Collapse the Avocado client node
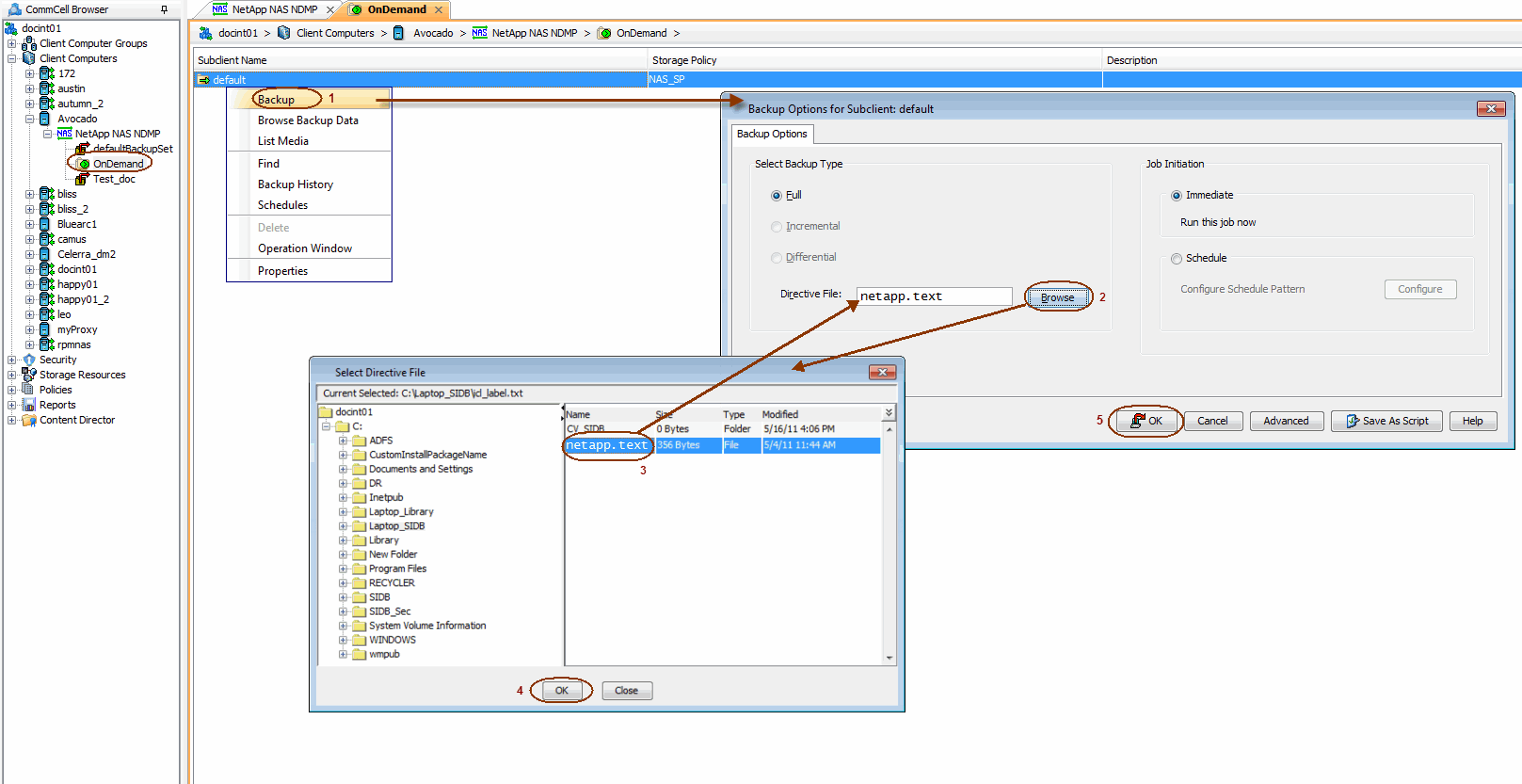Image resolution: width=1522 pixels, height=784 pixels. click(x=30, y=119)
